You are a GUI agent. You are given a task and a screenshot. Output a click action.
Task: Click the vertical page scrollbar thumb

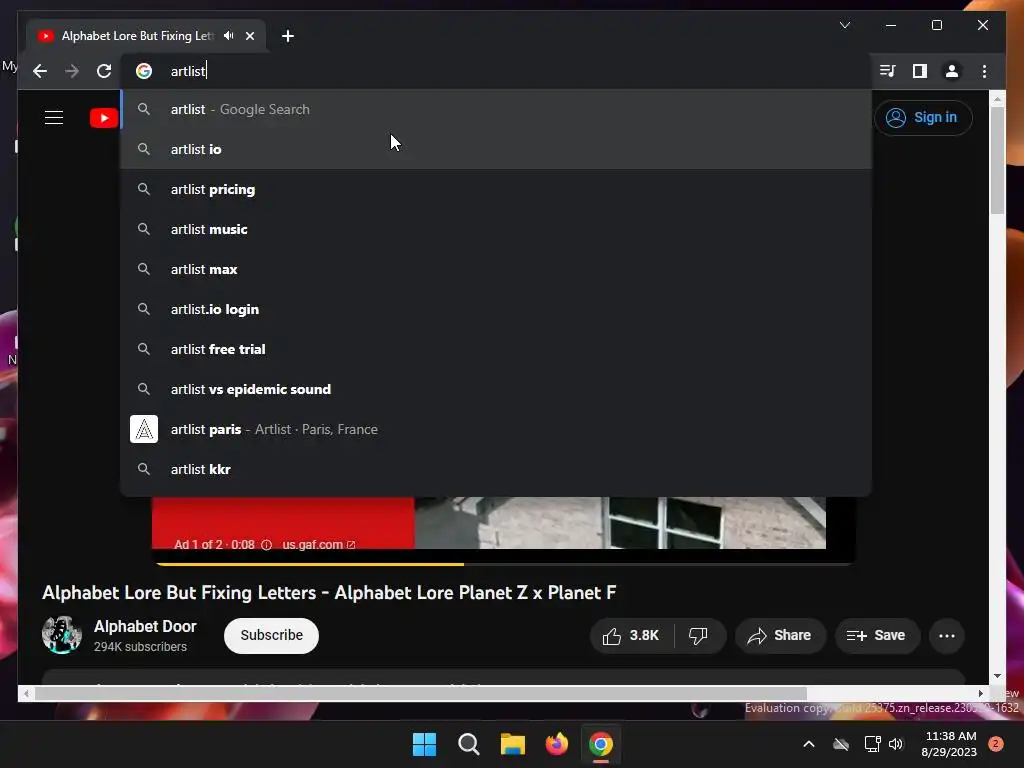point(997,160)
